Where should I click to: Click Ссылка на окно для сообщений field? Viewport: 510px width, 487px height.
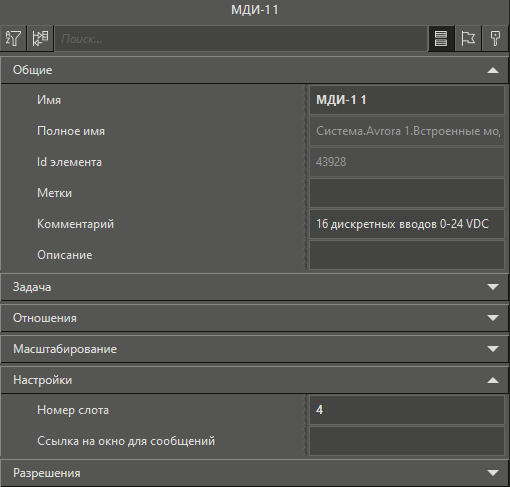point(407,441)
